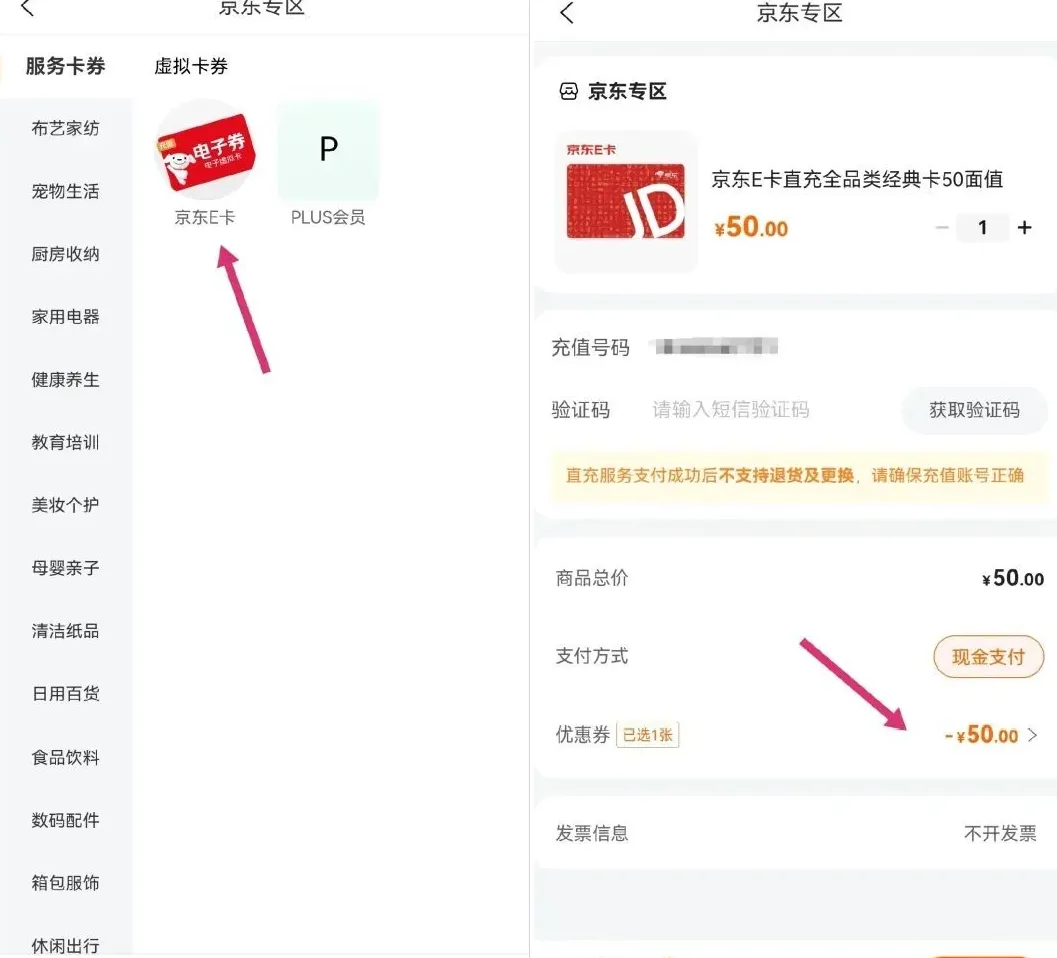Select 食品饮料 category
Viewport: 1057px width, 958px height.
click(x=65, y=757)
